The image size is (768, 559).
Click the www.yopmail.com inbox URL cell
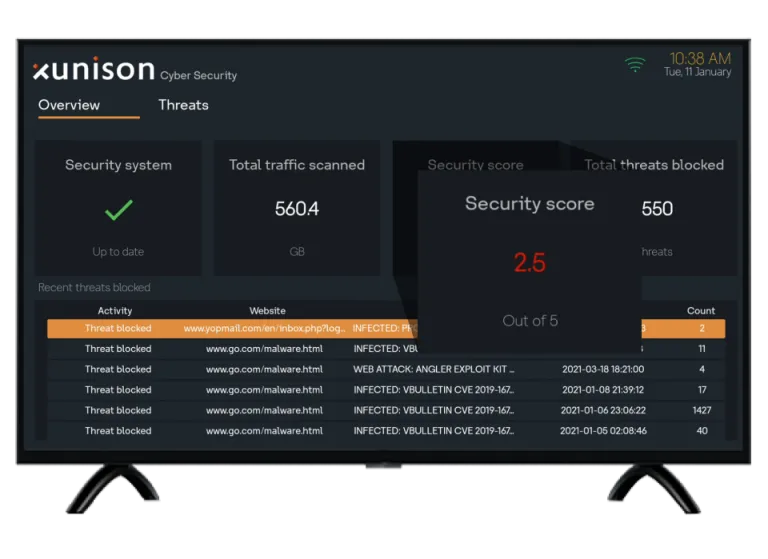click(x=264, y=329)
